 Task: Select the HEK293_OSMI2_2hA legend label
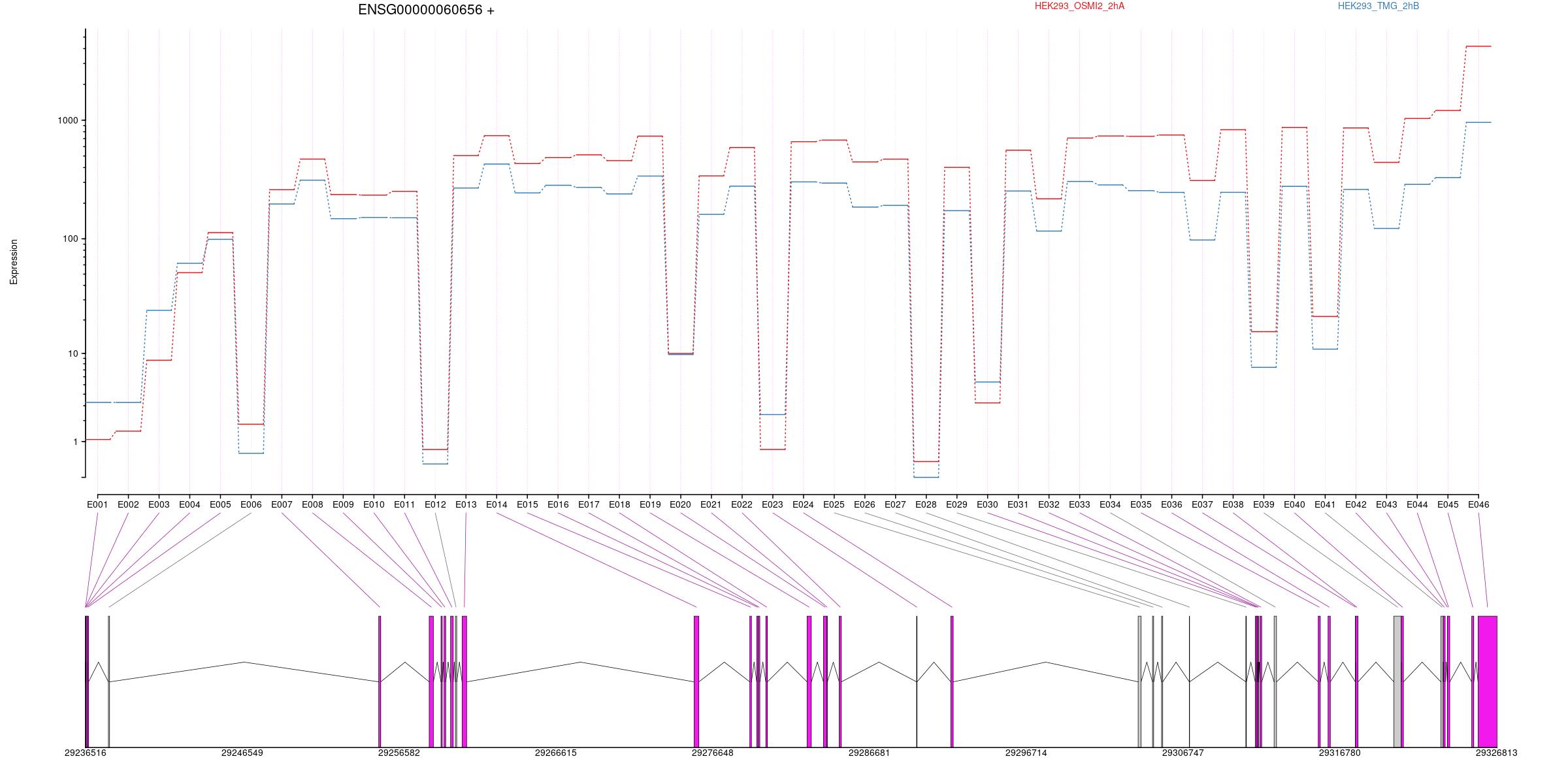click(x=1079, y=6)
